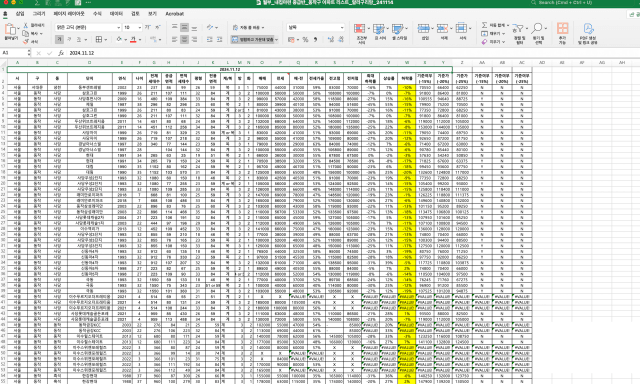Image resolution: width=640 pixels, height=384 pixels.
Task: Toggle Center horizontal alignment button
Action: tap(184, 40)
